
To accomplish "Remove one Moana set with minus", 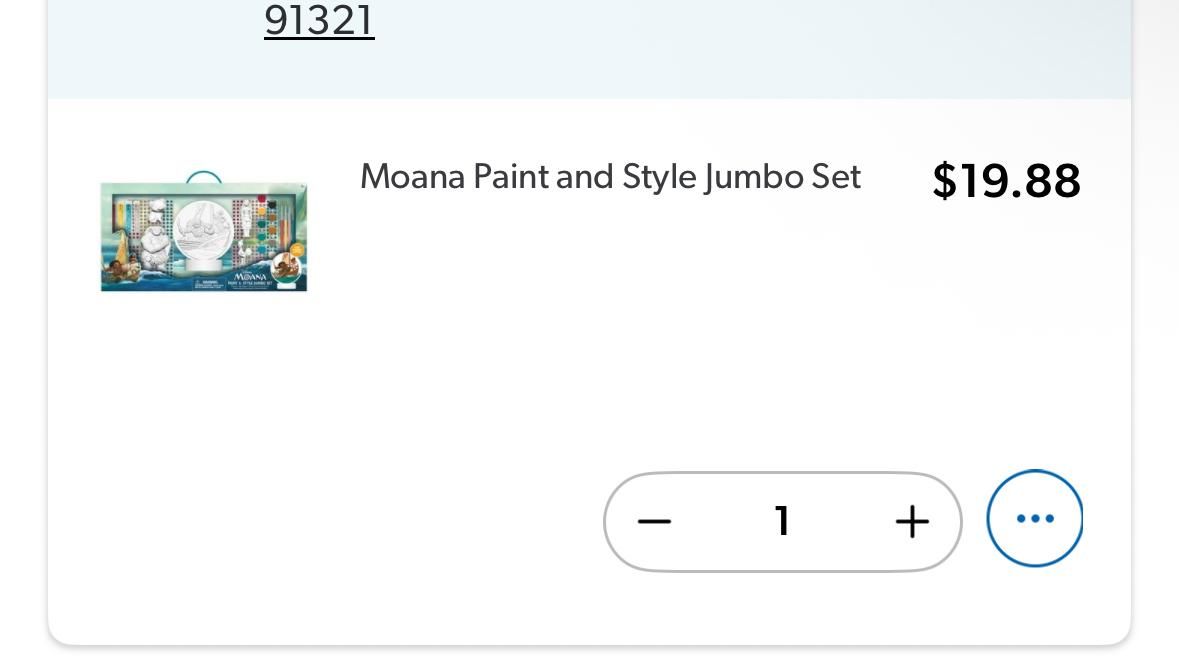I will point(654,521).
